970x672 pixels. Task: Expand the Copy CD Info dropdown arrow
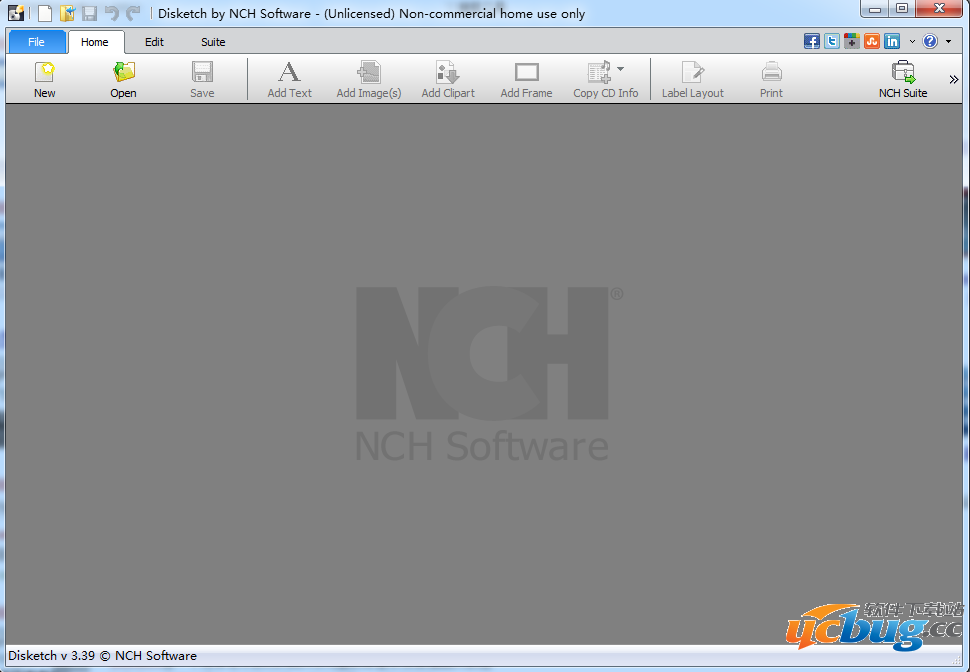pyautogui.click(x=621, y=69)
